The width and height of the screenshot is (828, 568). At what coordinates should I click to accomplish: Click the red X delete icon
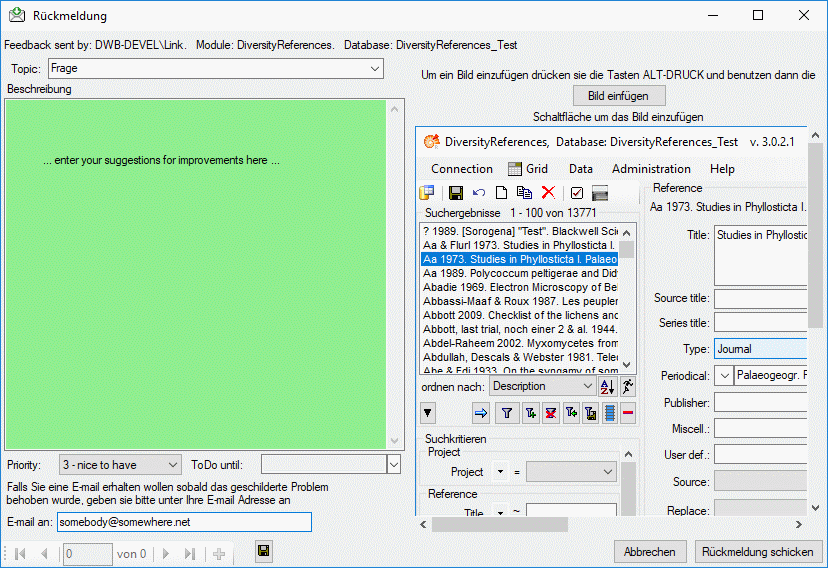[548, 193]
